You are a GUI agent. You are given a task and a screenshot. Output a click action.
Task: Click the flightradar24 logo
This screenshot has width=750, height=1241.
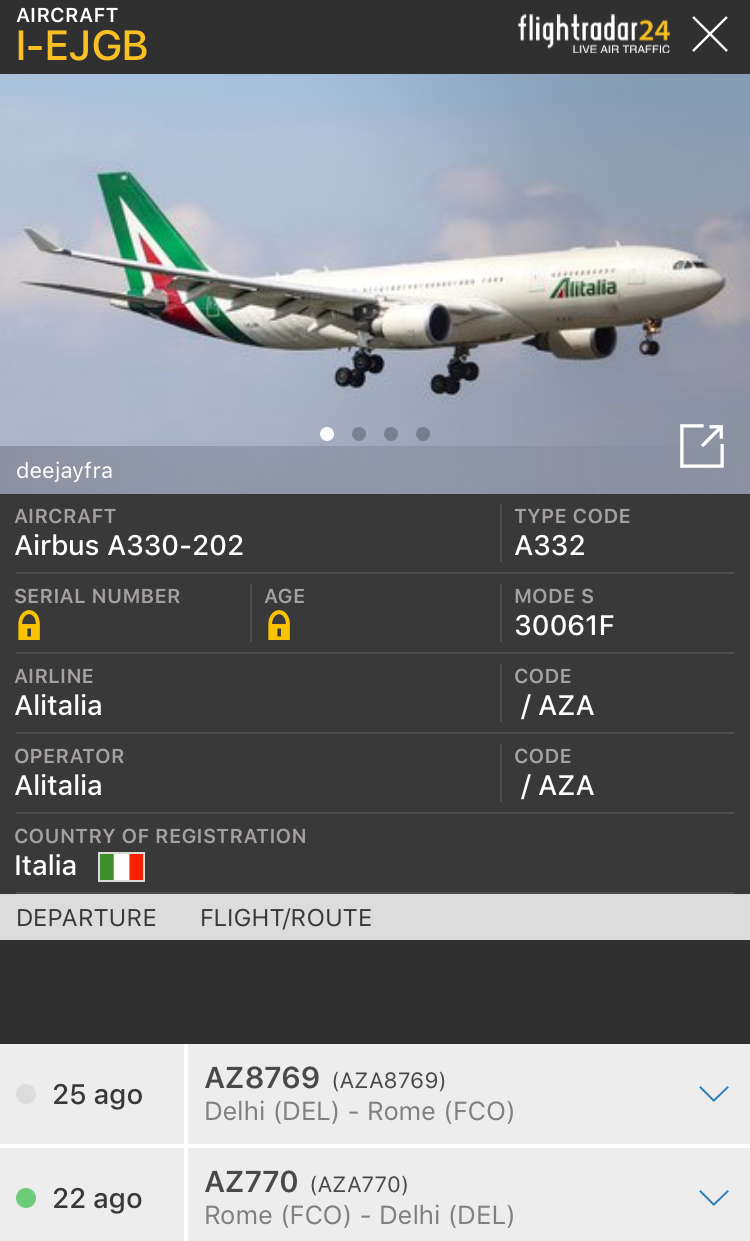594,32
